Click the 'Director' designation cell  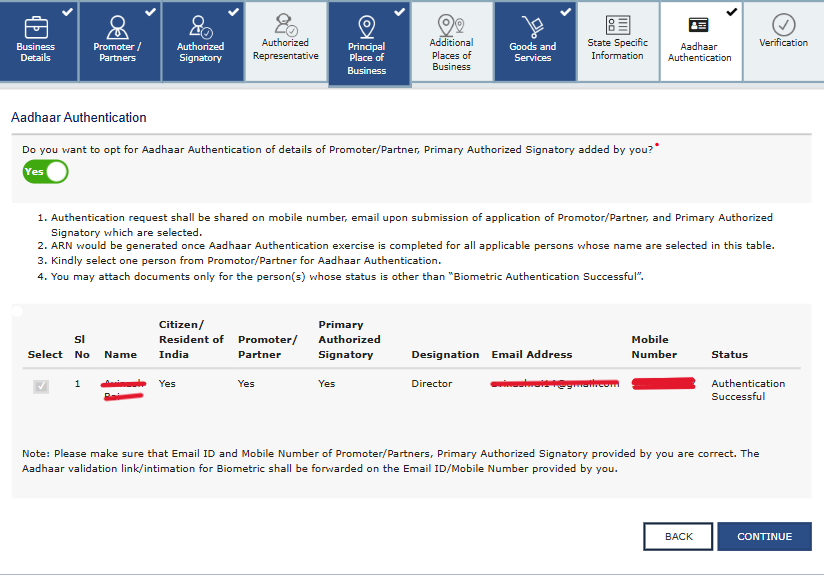[x=431, y=384]
